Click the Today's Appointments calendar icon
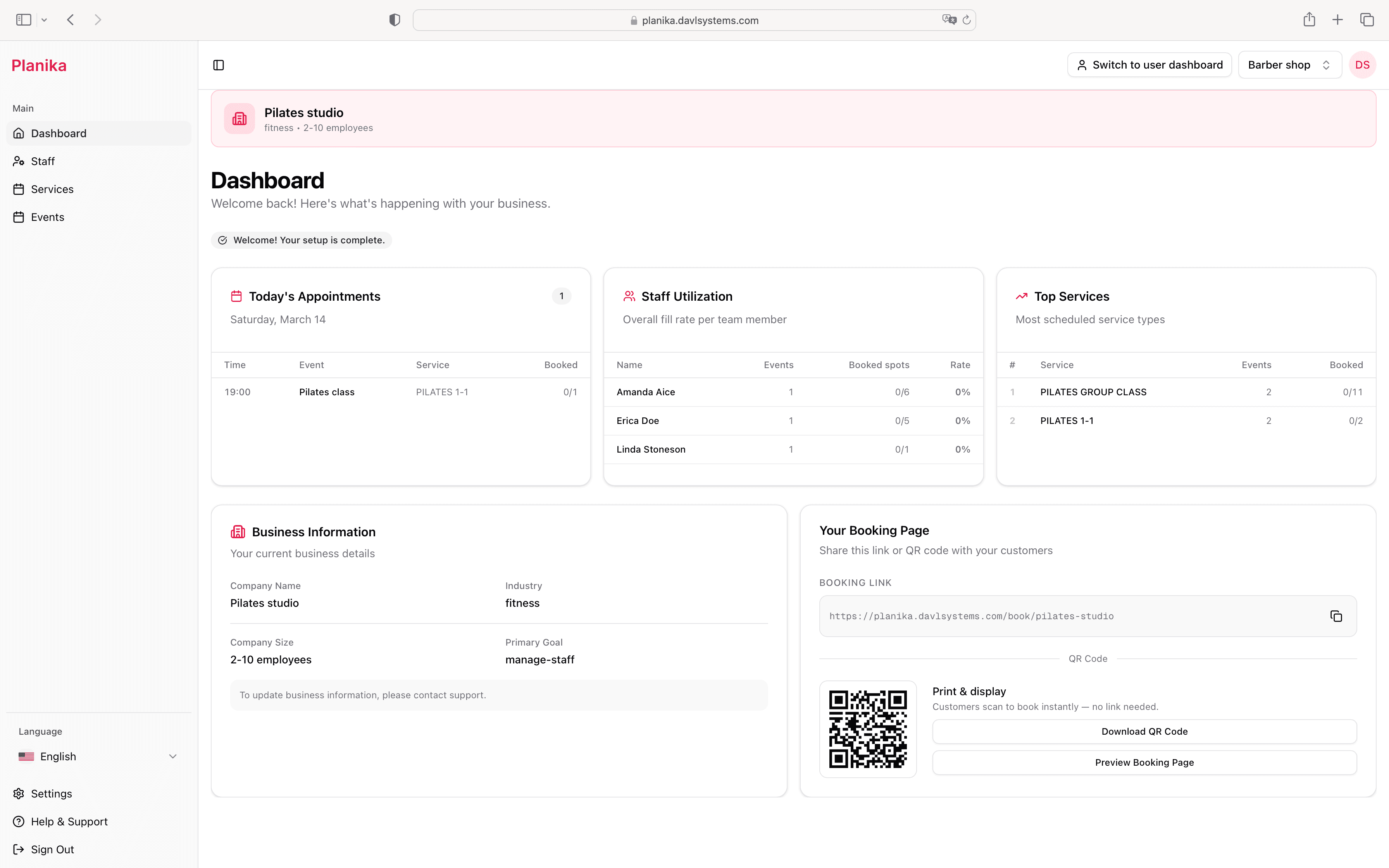The height and width of the screenshot is (868, 1389). tap(236, 296)
